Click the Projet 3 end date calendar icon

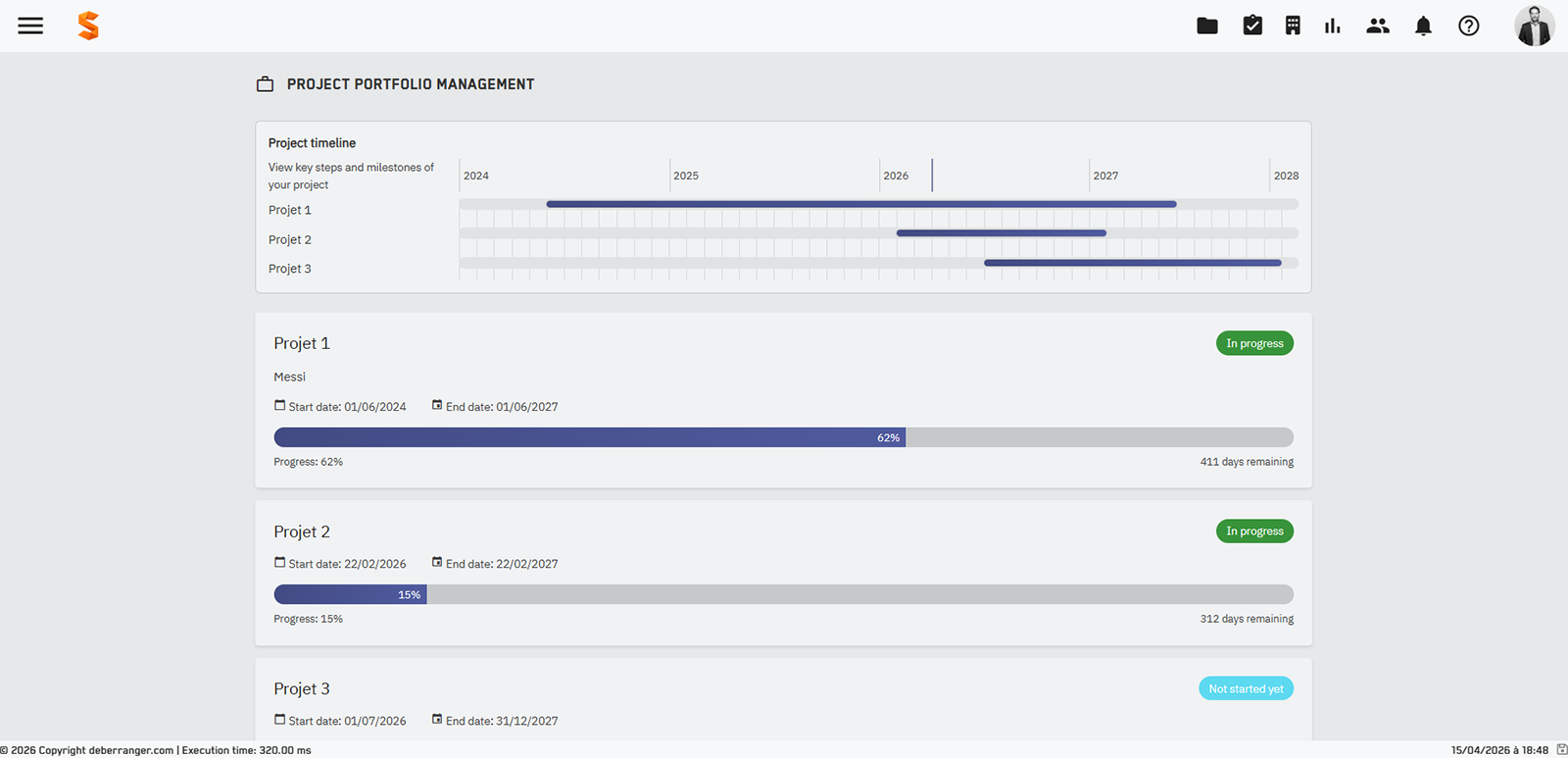click(x=437, y=719)
